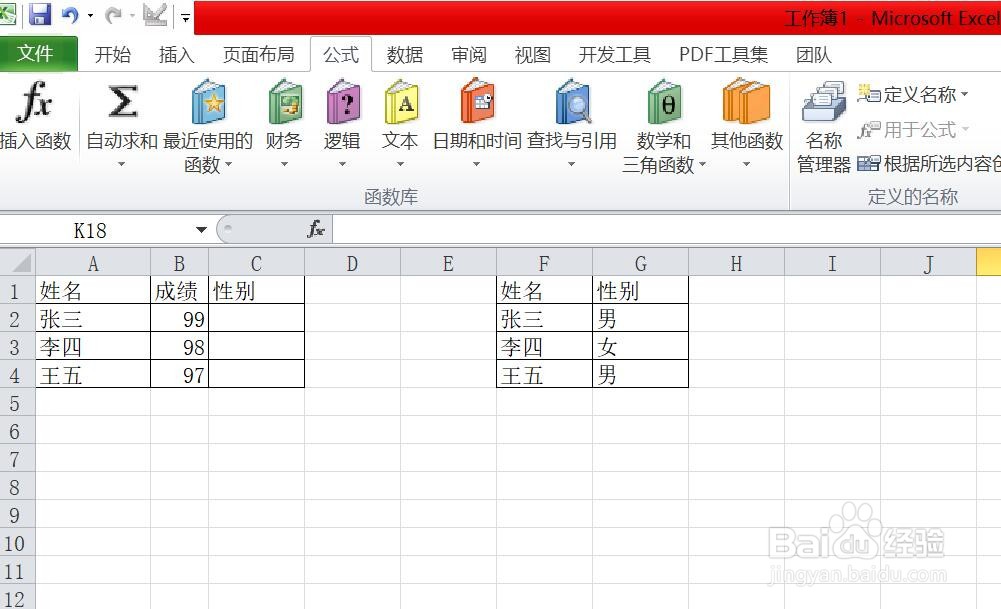Open Lookup and Reference (查找与引用) functions
The width and height of the screenshot is (1001, 609).
point(572,123)
